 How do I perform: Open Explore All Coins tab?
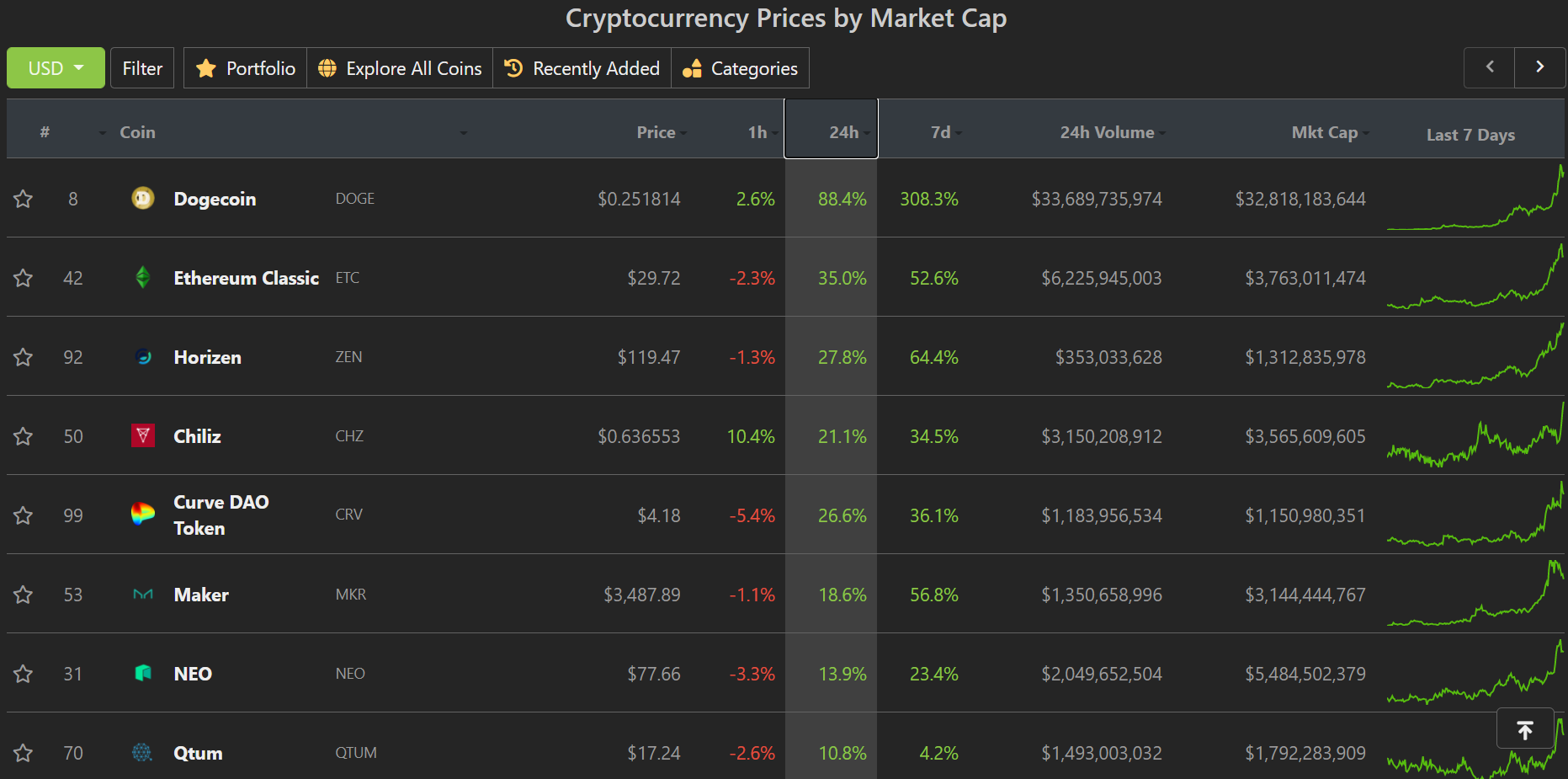400,68
